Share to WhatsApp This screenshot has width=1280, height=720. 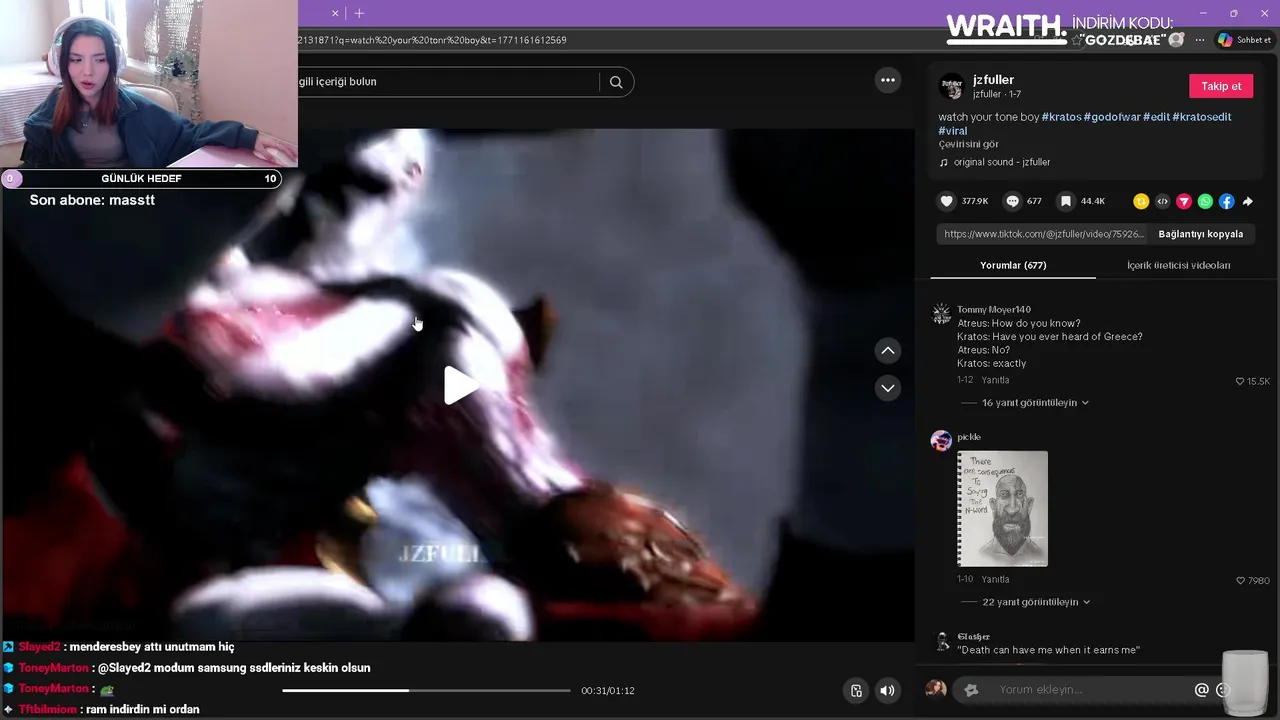point(1205,201)
